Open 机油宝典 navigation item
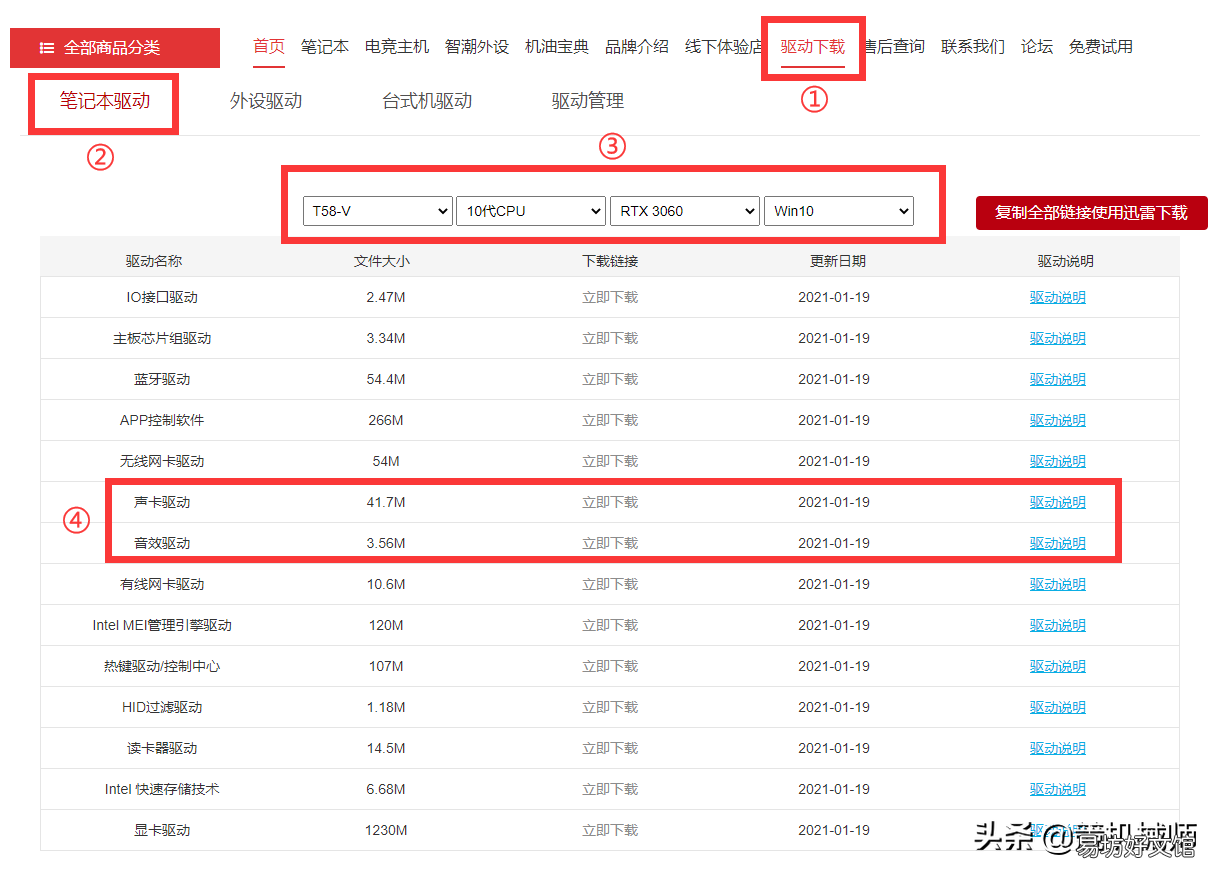This screenshot has width=1223, height=878. pos(557,46)
